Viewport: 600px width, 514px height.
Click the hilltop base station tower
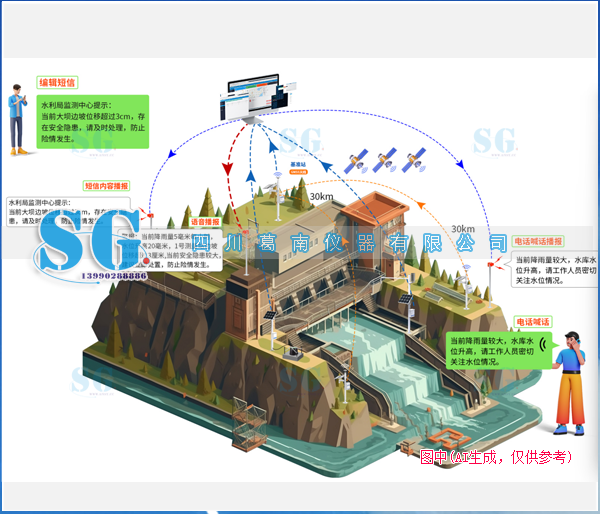pos(276,197)
